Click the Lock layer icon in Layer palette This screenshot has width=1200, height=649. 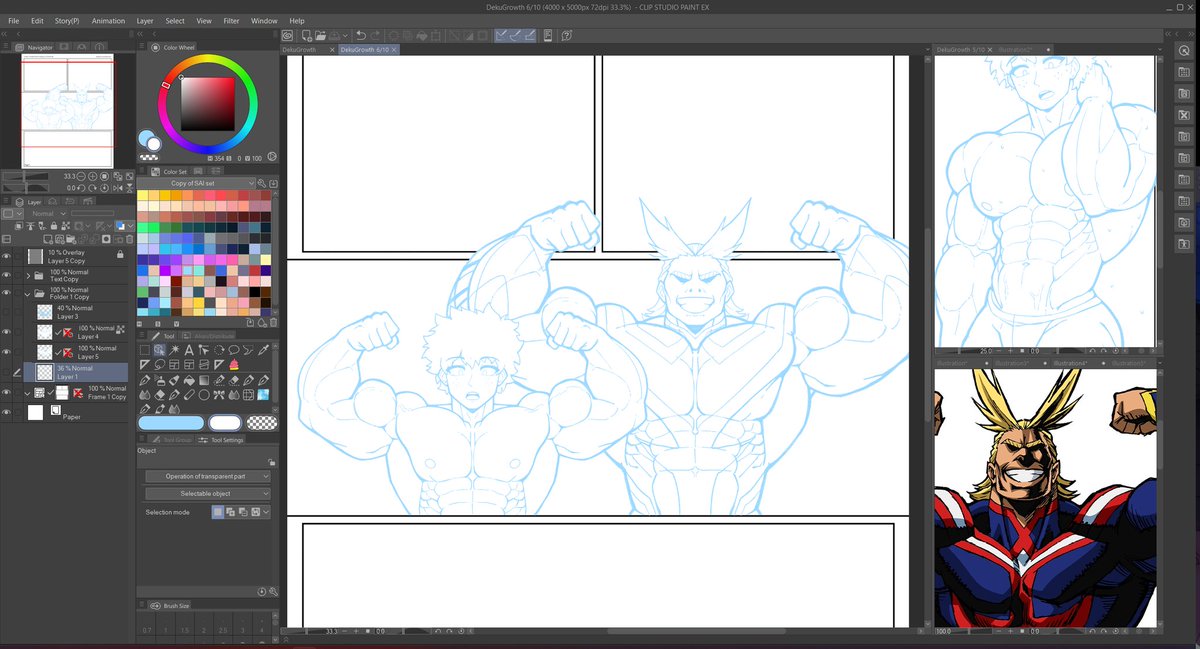coord(54,226)
